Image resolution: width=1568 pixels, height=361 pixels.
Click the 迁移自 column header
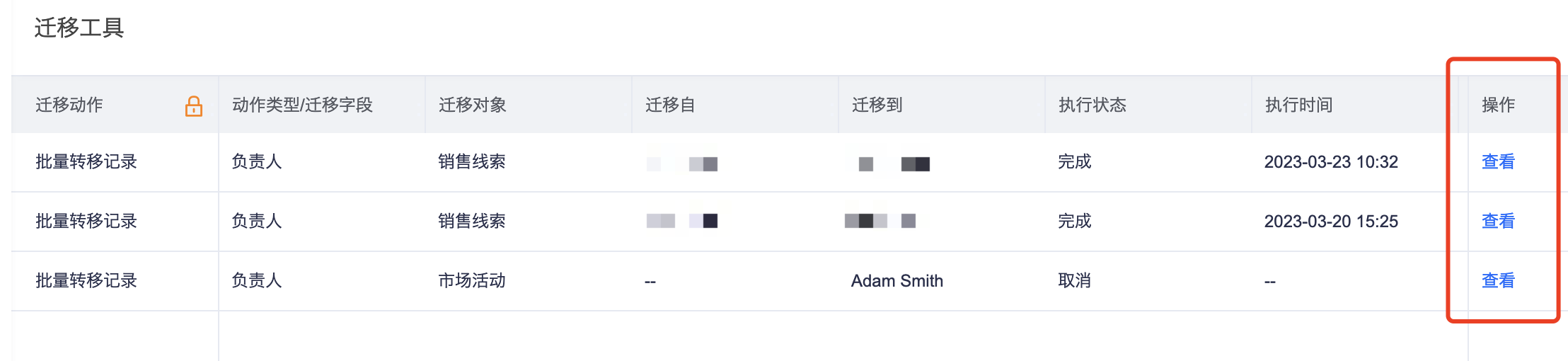click(x=669, y=105)
